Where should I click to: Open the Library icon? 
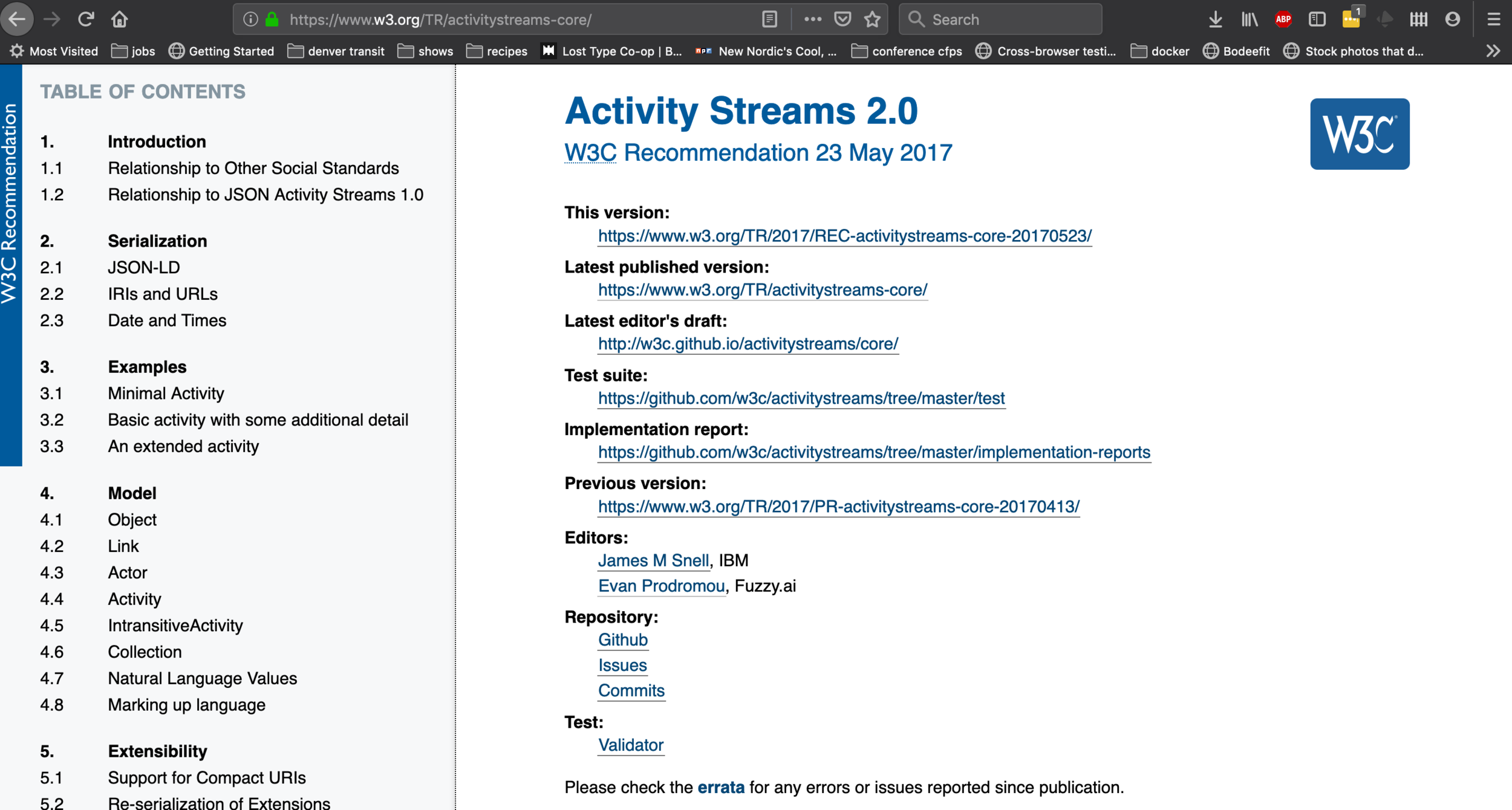[1249, 19]
